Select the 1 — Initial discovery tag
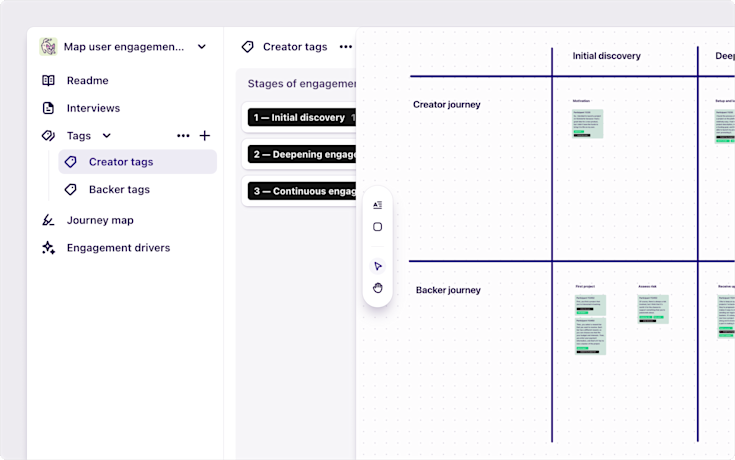Image resolution: width=735 pixels, height=460 pixels. 302,118
